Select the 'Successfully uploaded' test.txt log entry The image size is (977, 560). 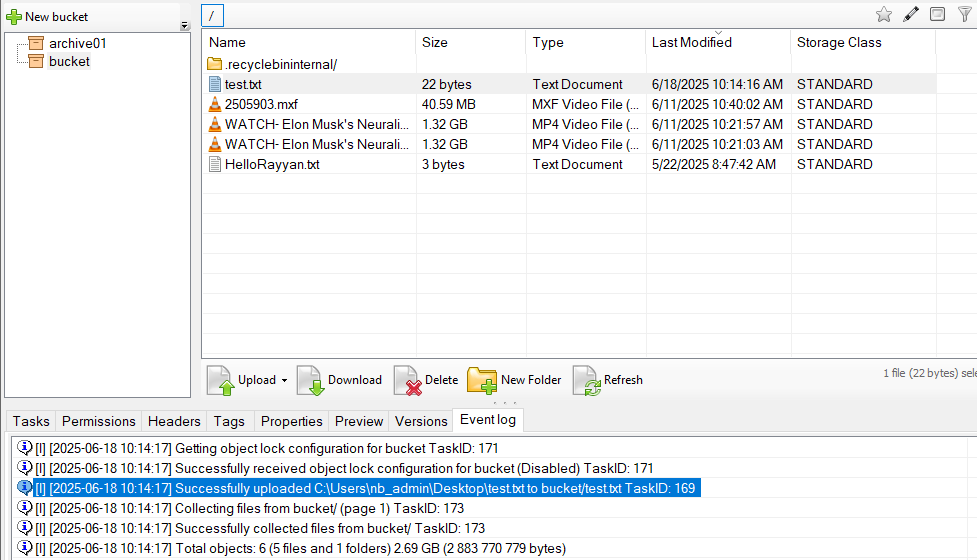(366, 488)
